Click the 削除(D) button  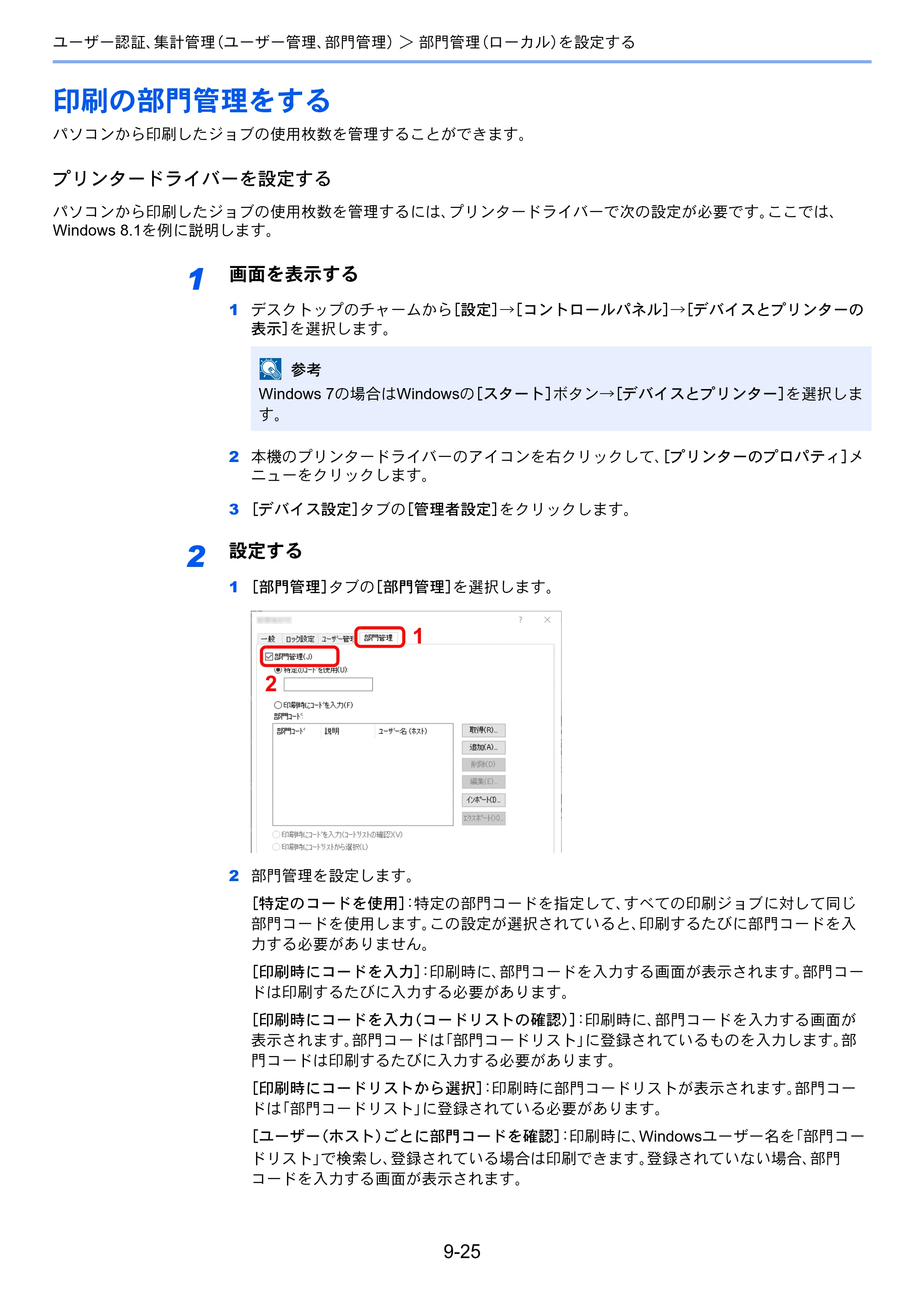tap(484, 765)
